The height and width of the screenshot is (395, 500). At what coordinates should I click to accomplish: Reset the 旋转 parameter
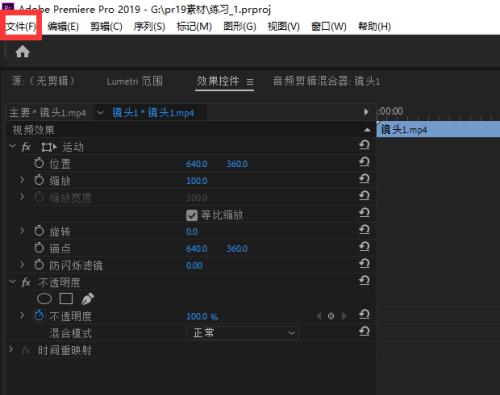pyautogui.click(x=364, y=230)
